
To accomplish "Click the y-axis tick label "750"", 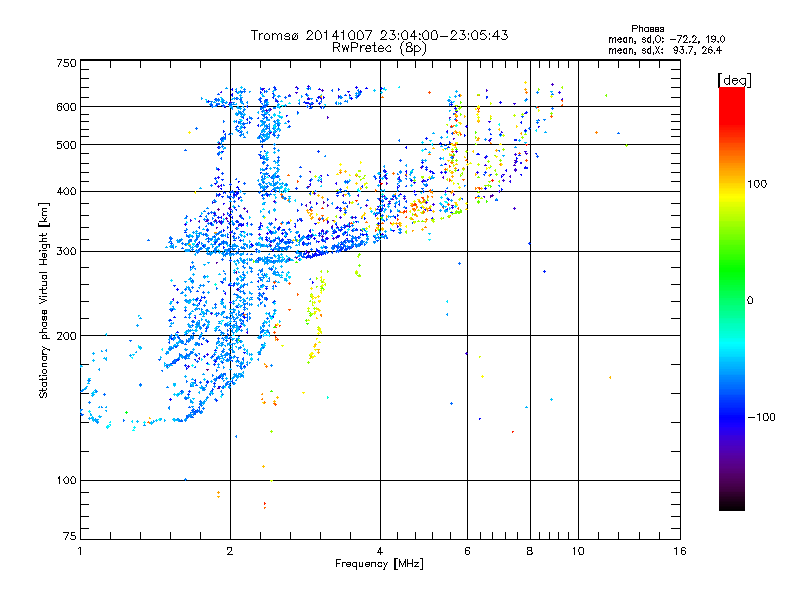I will 66,63.
